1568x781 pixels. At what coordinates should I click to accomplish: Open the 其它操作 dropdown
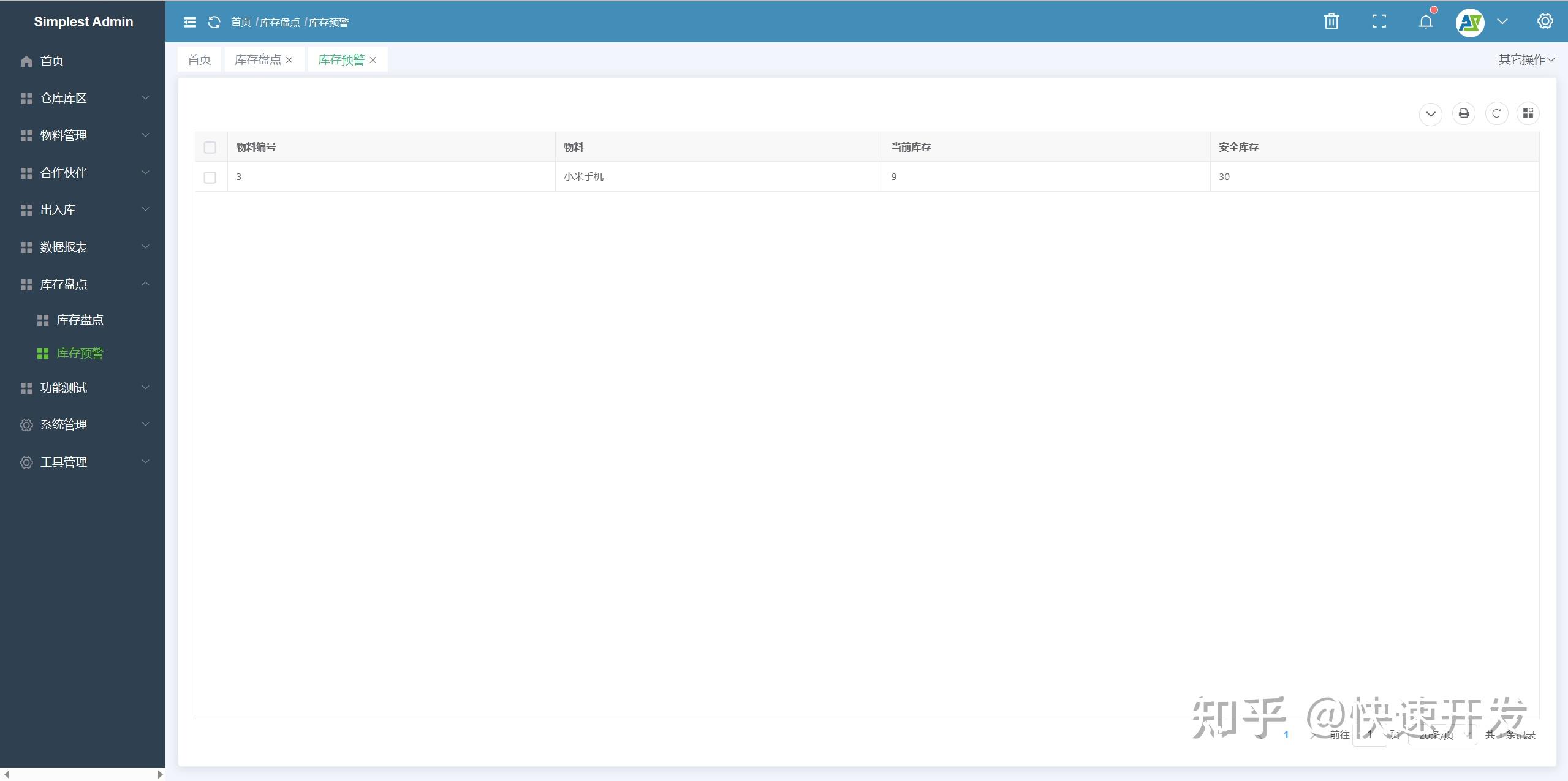click(1526, 59)
